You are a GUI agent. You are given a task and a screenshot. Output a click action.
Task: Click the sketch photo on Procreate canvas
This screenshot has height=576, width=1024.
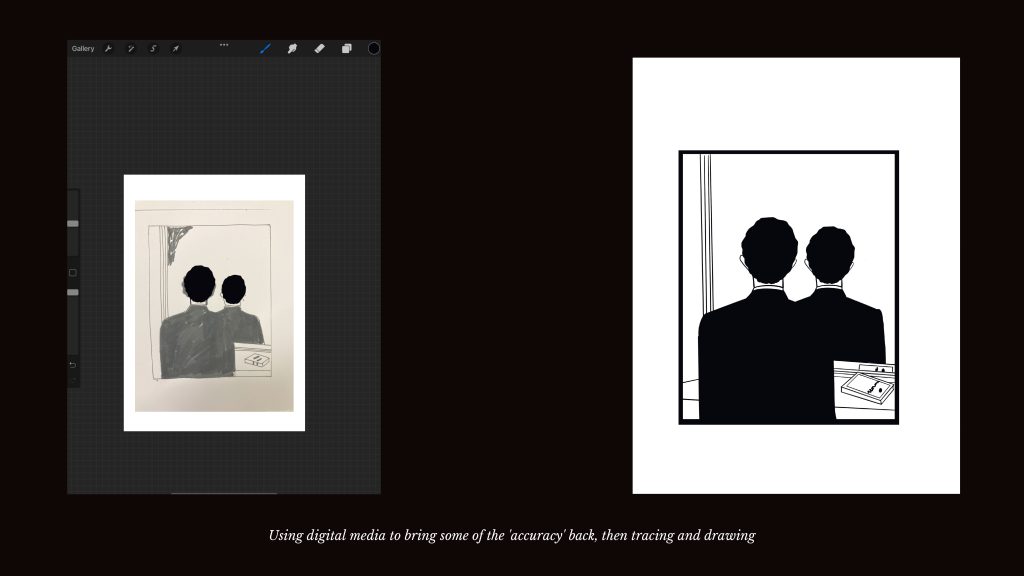click(x=214, y=306)
